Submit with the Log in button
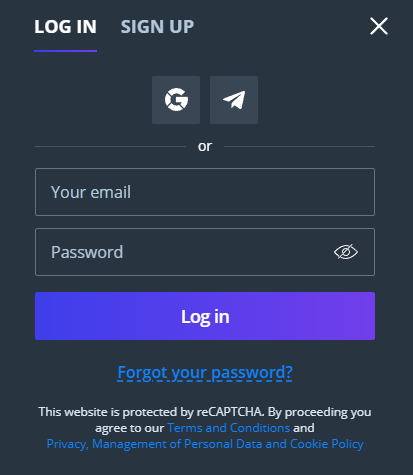Image resolution: width=413 pixels, height=475 pixels. pyautogui.click(x=205, y=316)
